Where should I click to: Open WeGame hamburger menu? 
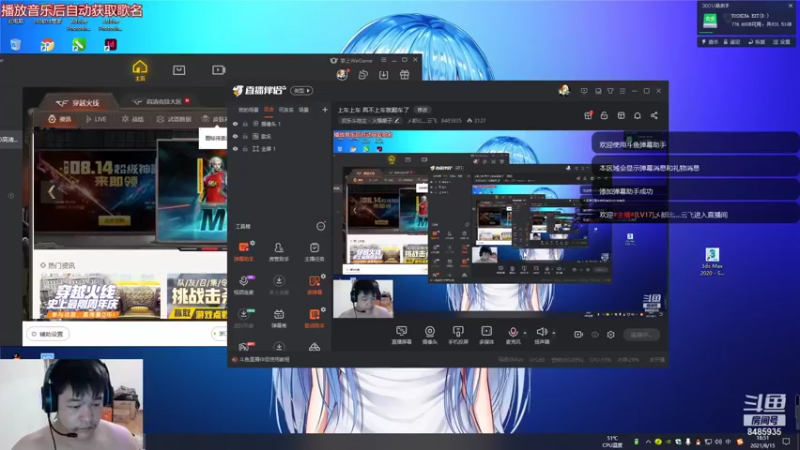384,60
